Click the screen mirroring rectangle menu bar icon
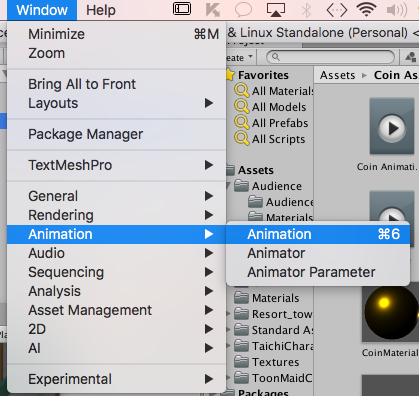 click(182, 9)
